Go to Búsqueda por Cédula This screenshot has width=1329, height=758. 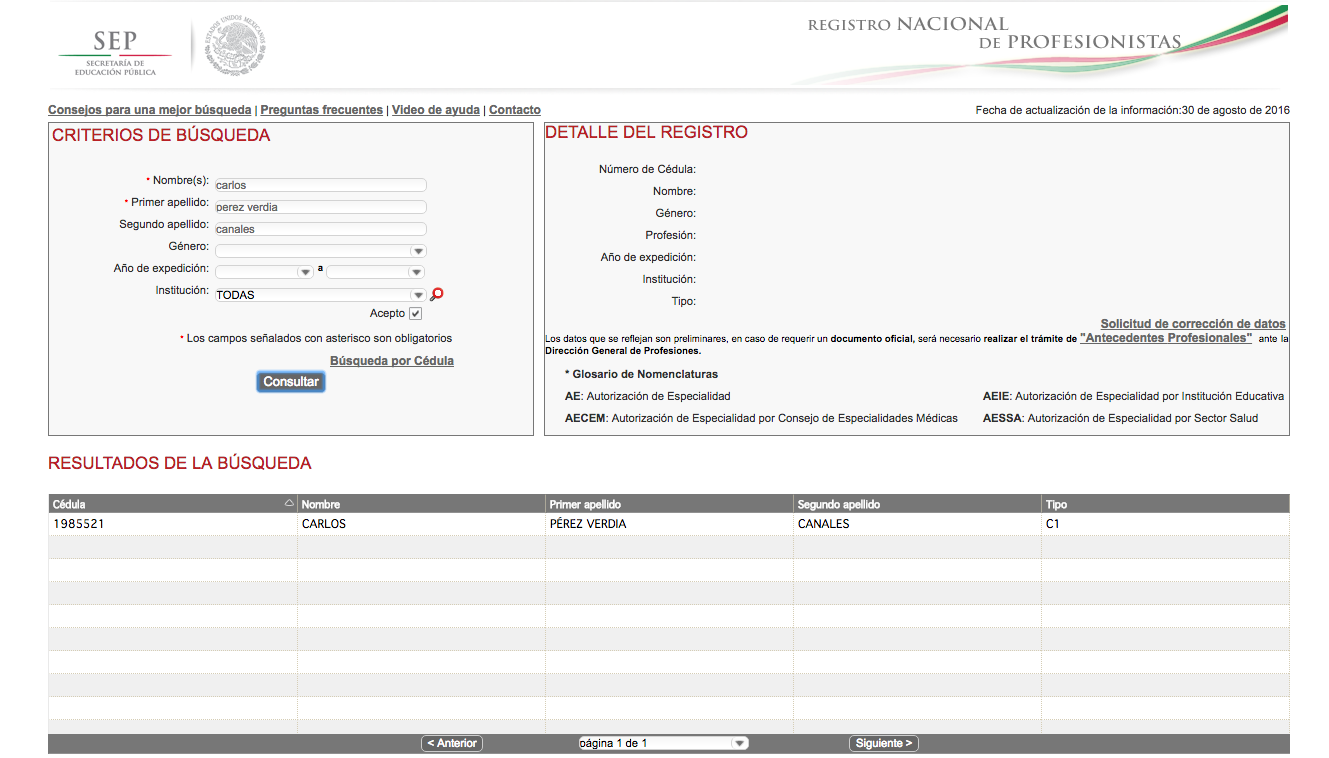pyautogui.click(x=391, y=361)
